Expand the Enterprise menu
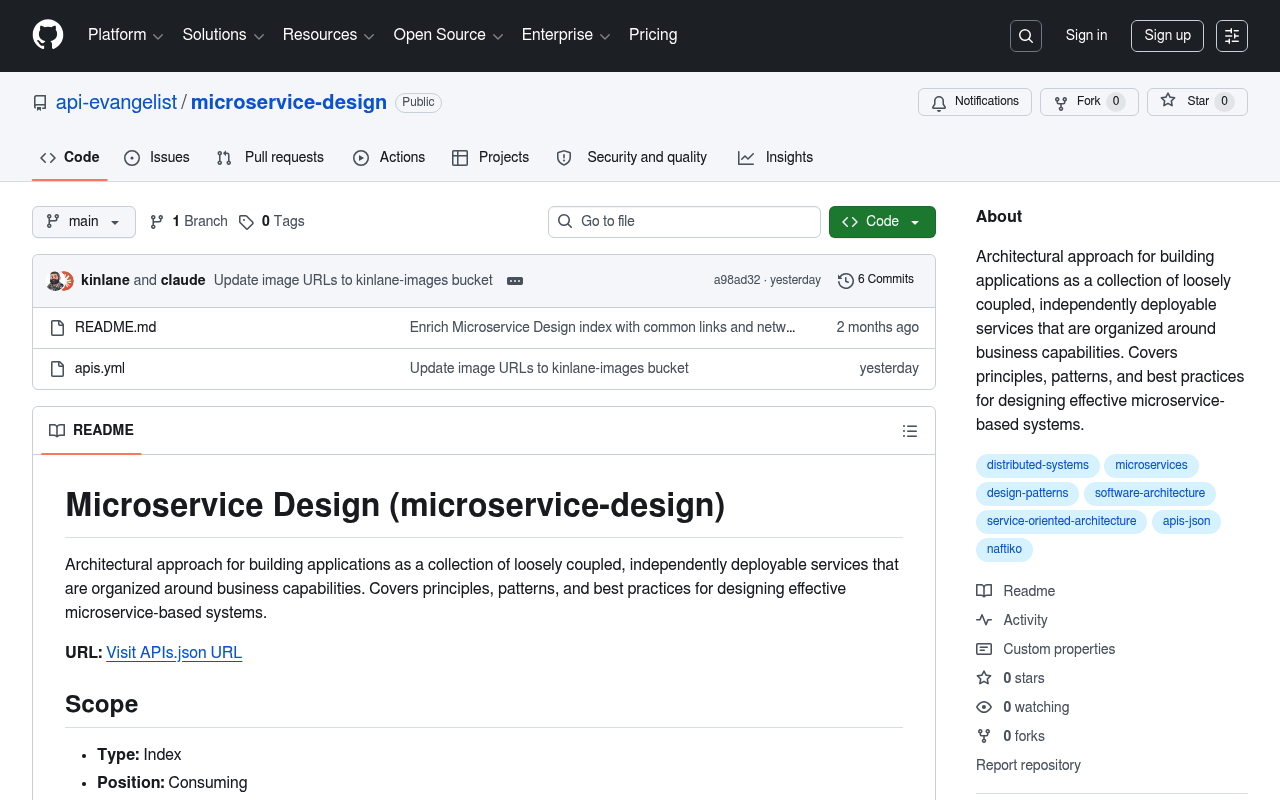 pos(566,35)
